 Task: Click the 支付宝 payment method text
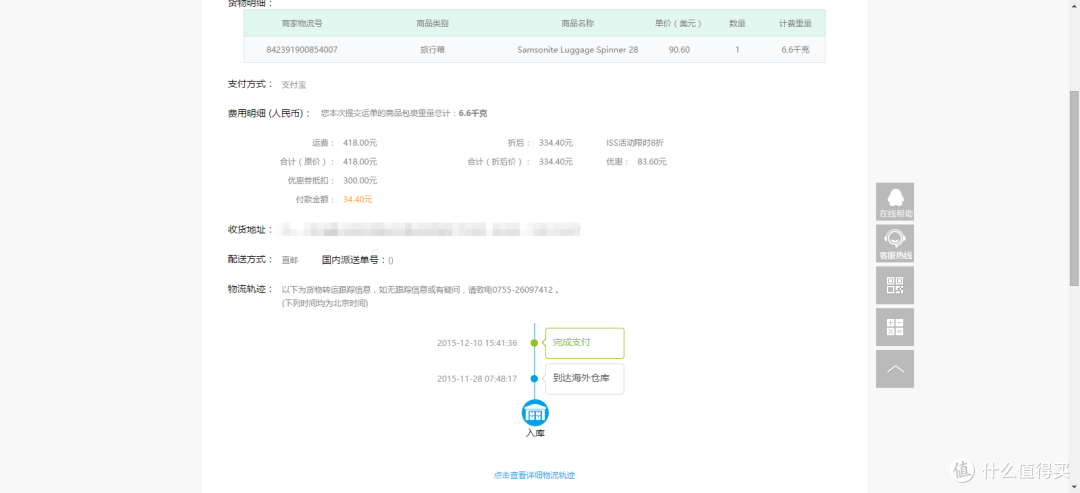(293, 85)
